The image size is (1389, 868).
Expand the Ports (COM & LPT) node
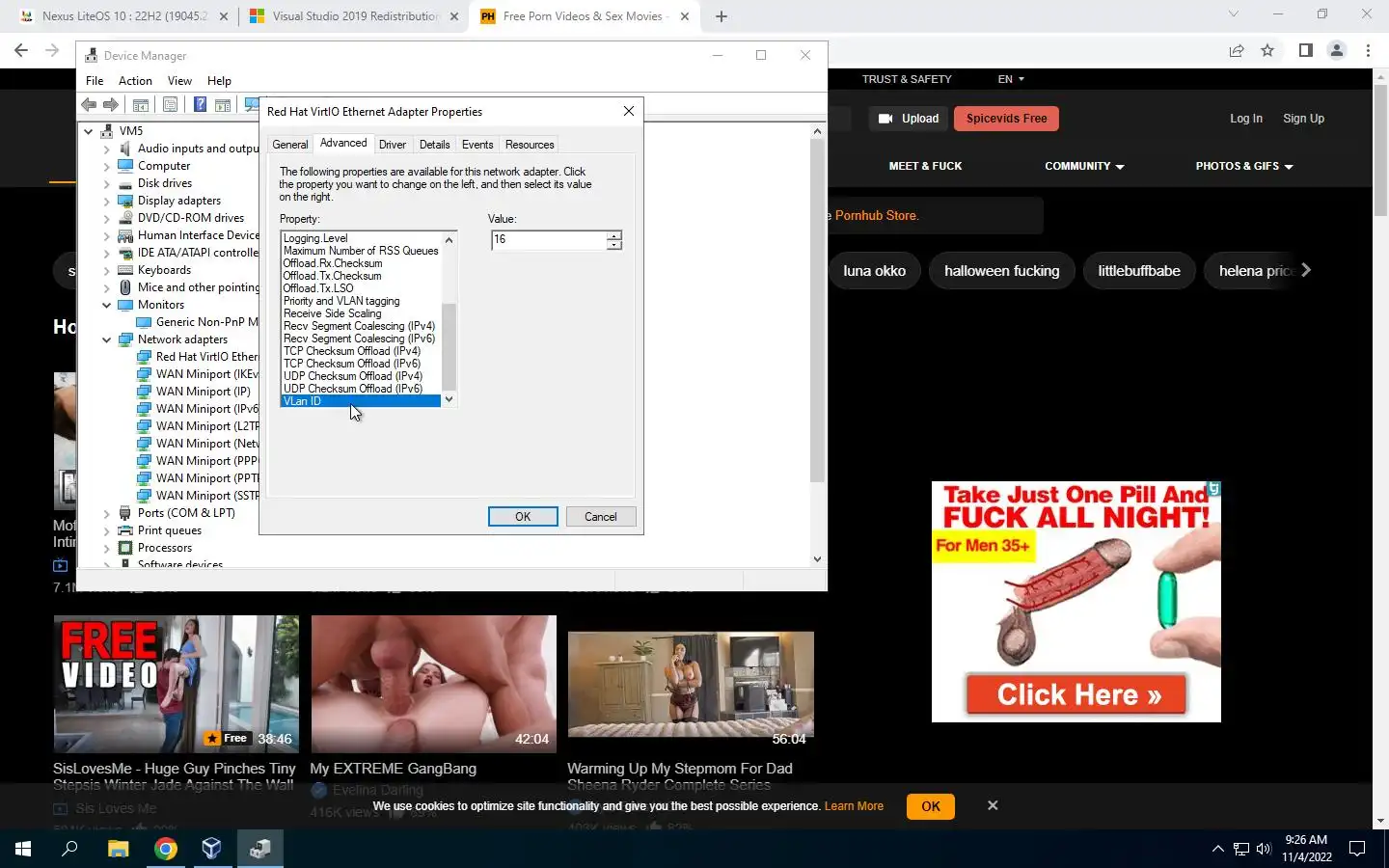click(x=106, y=513)
